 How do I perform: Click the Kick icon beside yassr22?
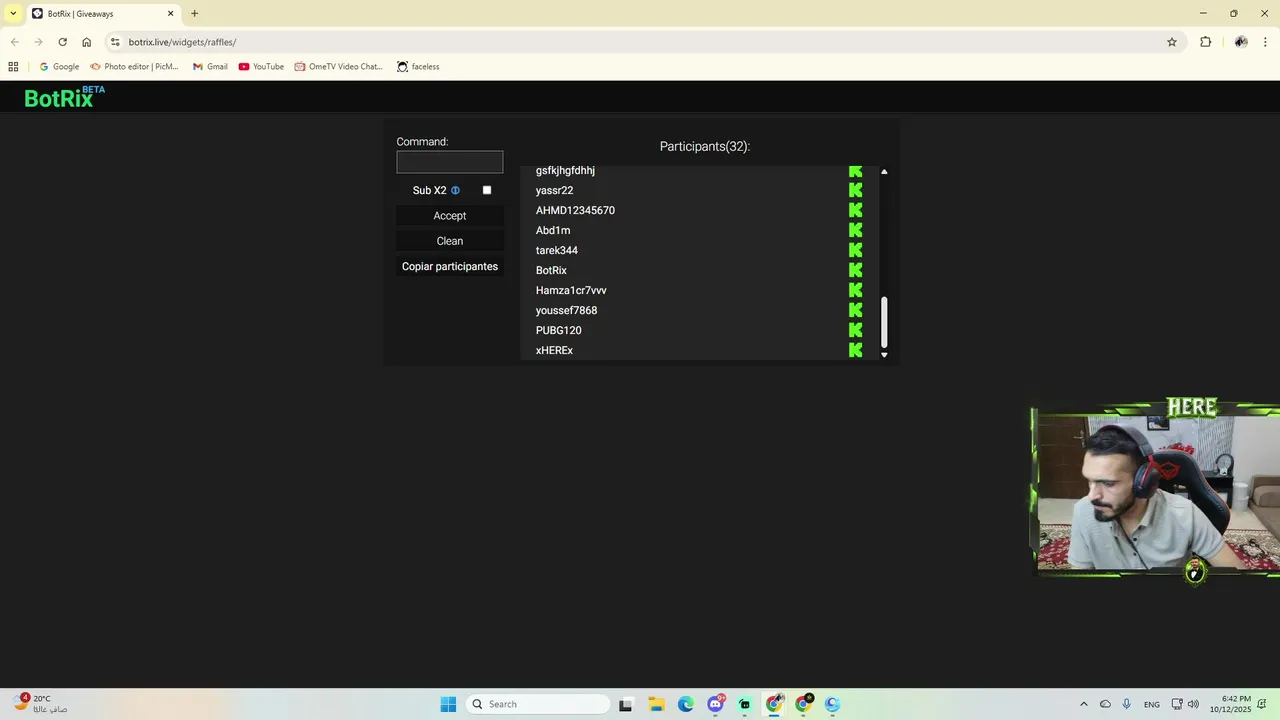pyautogui.click(x=855, y=190)
